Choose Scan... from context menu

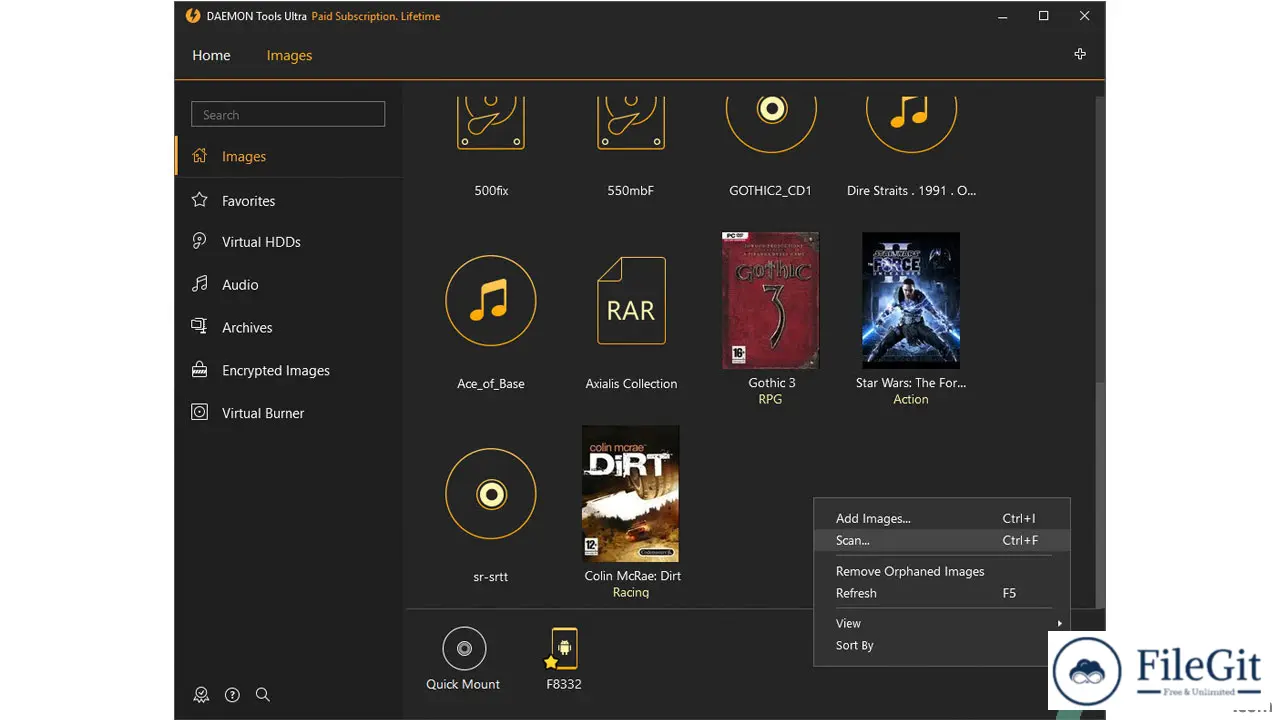942,540
